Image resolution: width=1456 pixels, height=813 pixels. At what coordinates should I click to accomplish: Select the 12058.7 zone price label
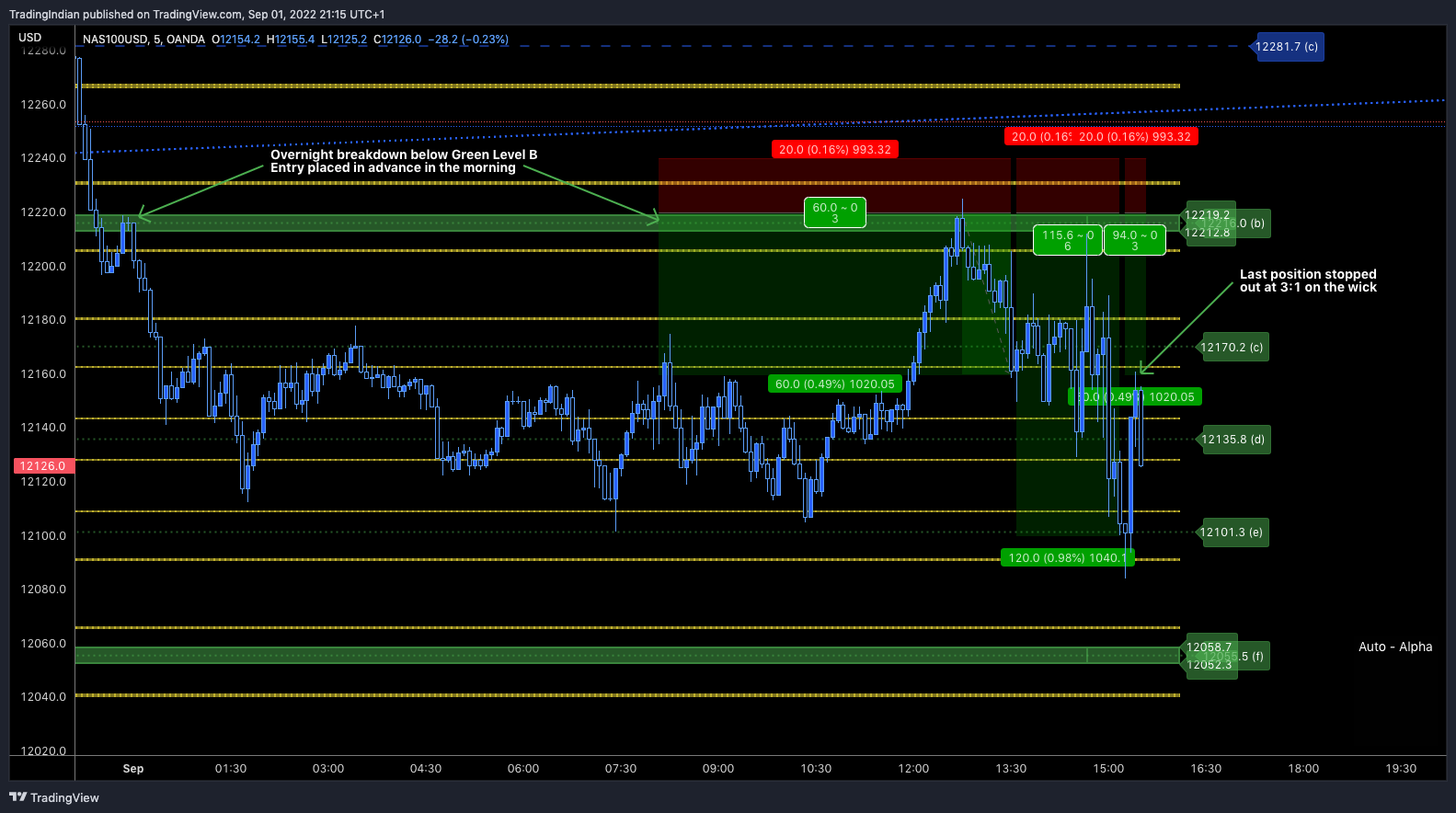(x=1209, y=647)
